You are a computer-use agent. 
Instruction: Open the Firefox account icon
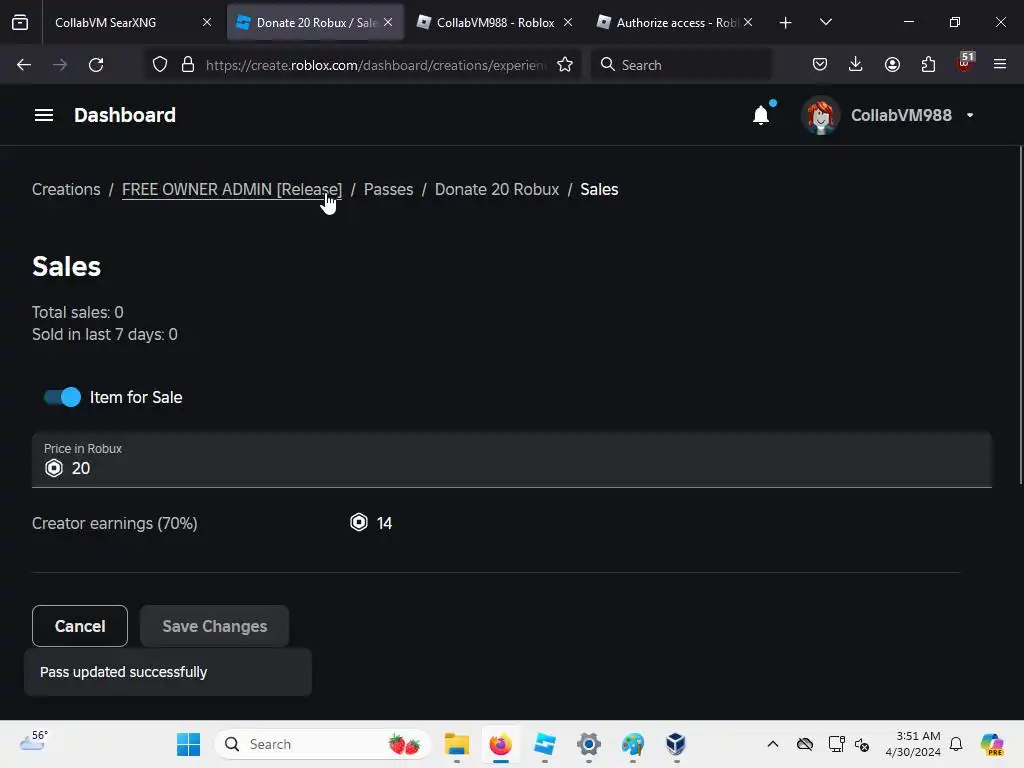tap(892, 65)
